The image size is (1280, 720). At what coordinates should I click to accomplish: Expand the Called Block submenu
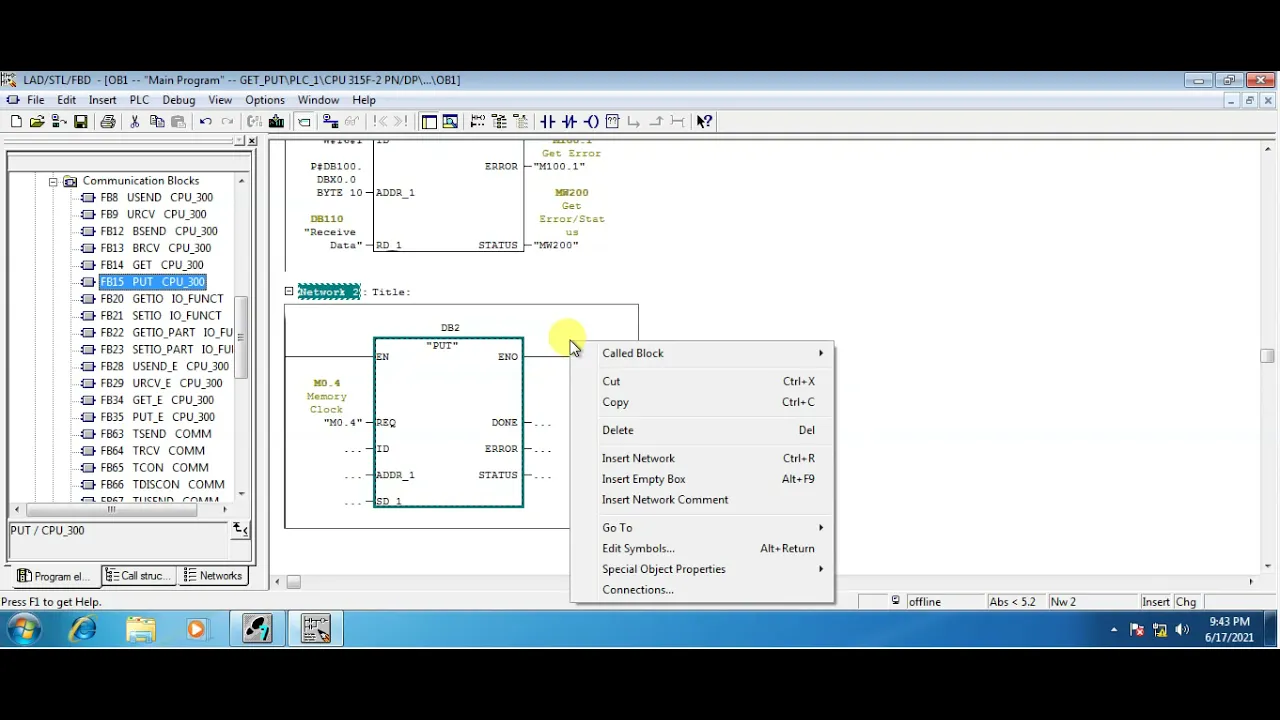click(x=702, y=353)
